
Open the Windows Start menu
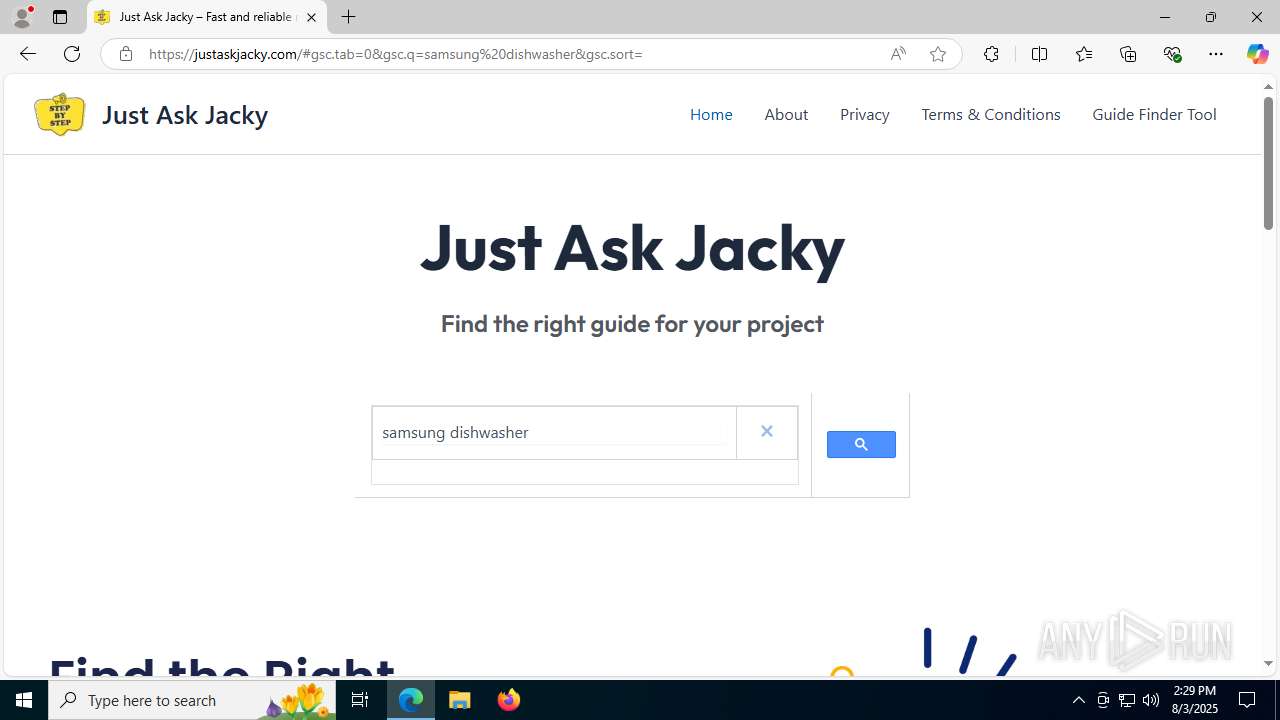[24, 700]
